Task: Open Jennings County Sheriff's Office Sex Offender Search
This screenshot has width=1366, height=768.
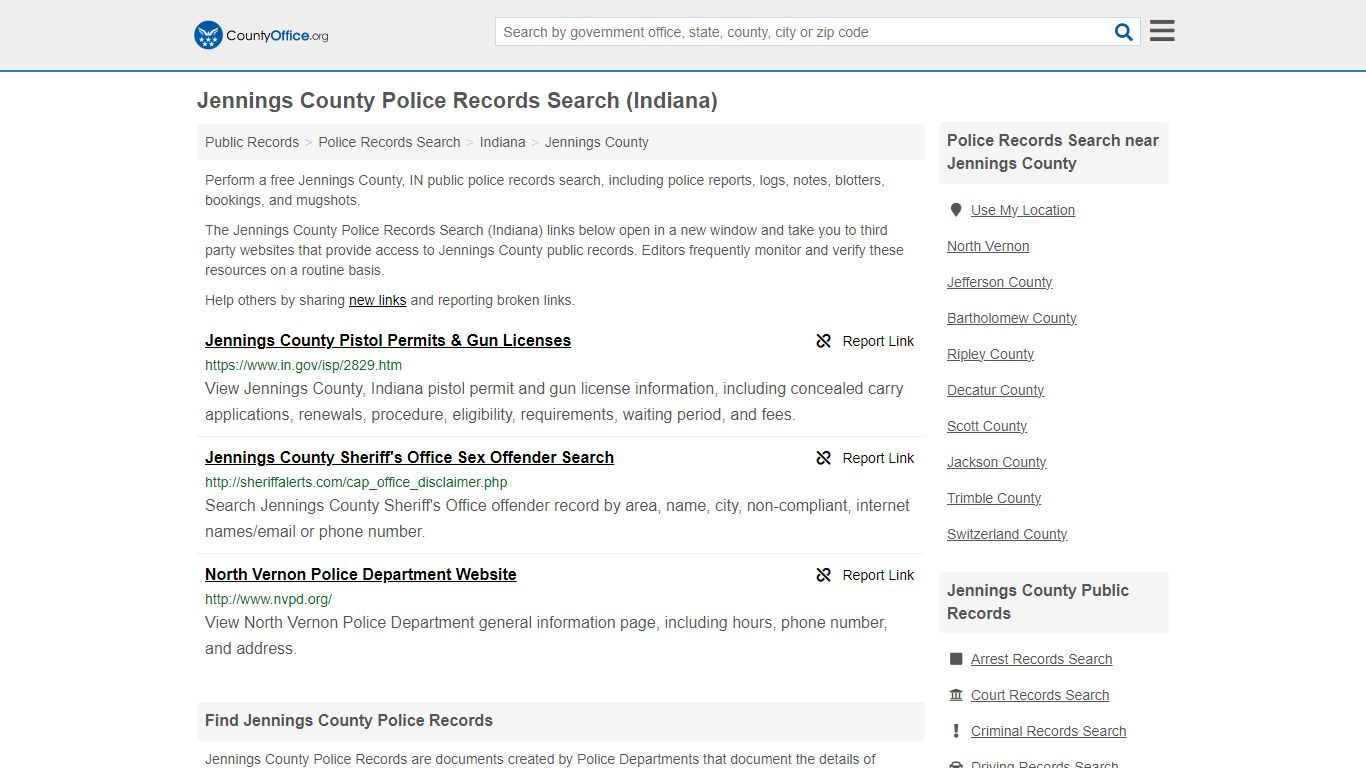Action: click(409, 458)
